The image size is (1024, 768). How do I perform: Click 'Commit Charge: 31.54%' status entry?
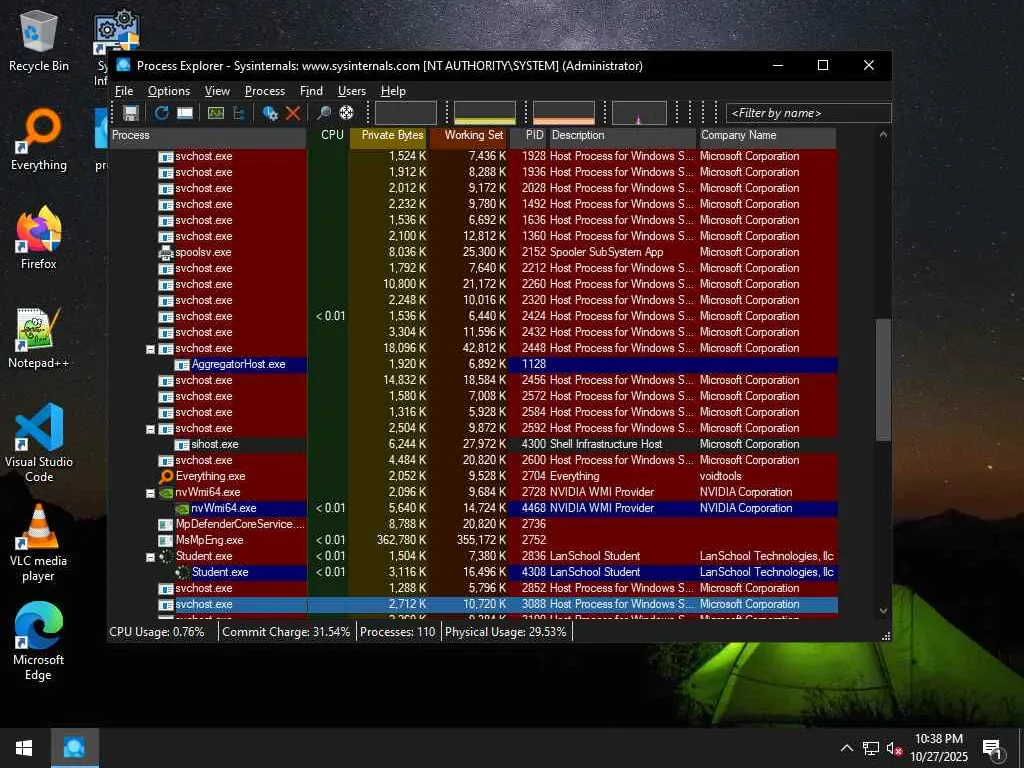286,632
